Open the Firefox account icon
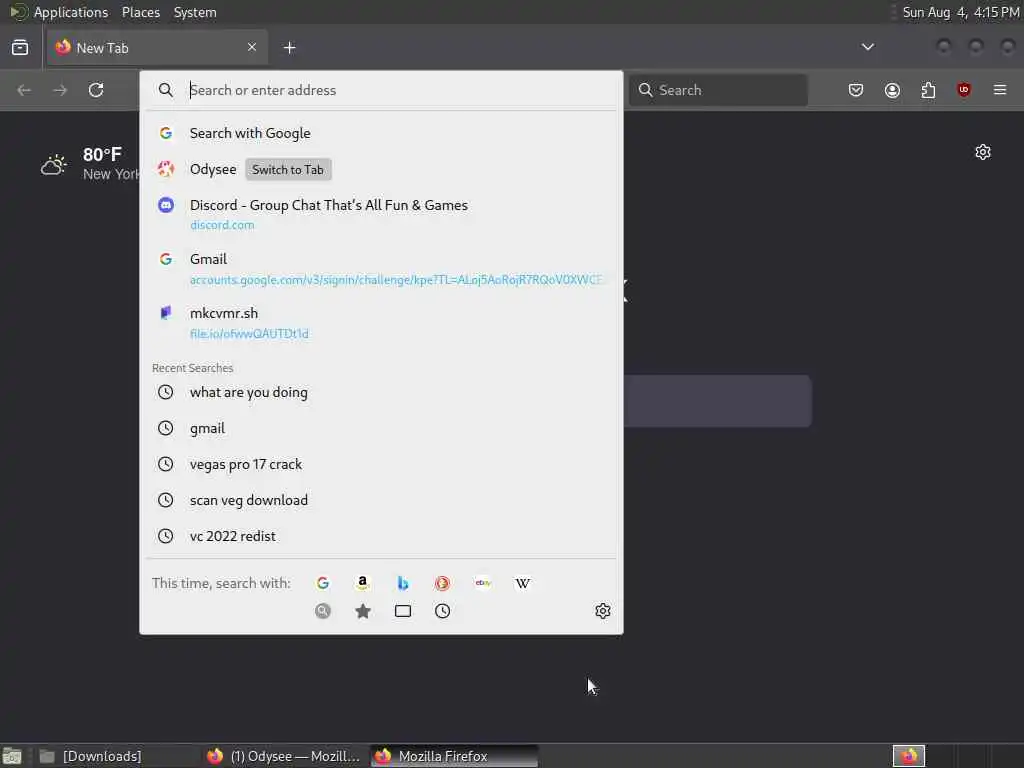Viewport: 1024px width, 768px height. 892,90
